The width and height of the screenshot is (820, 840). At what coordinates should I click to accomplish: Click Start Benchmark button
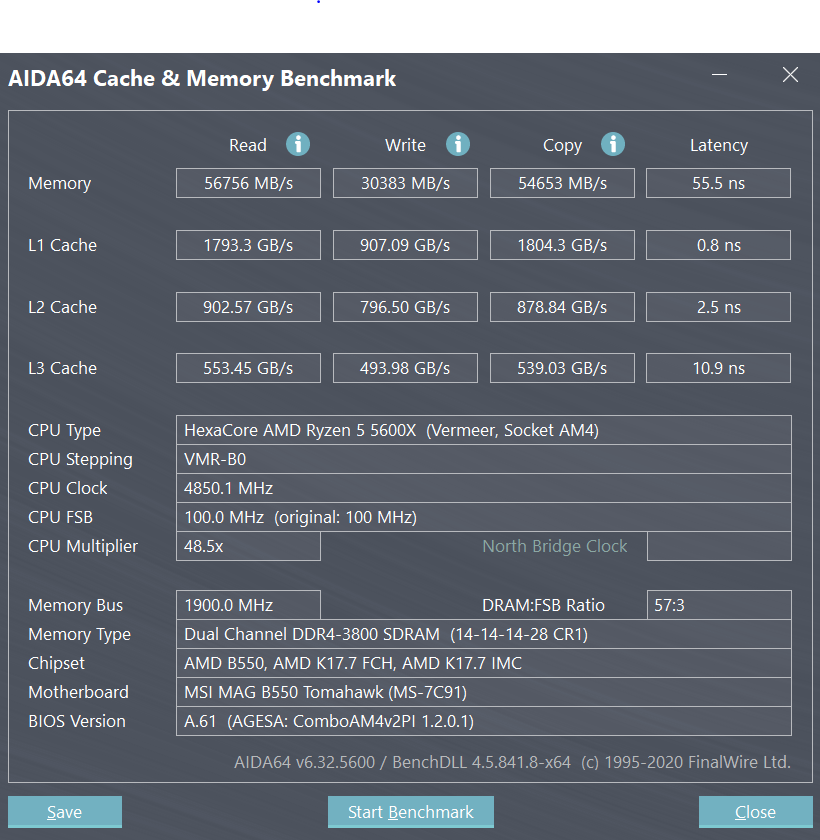[x=411, y=812]
